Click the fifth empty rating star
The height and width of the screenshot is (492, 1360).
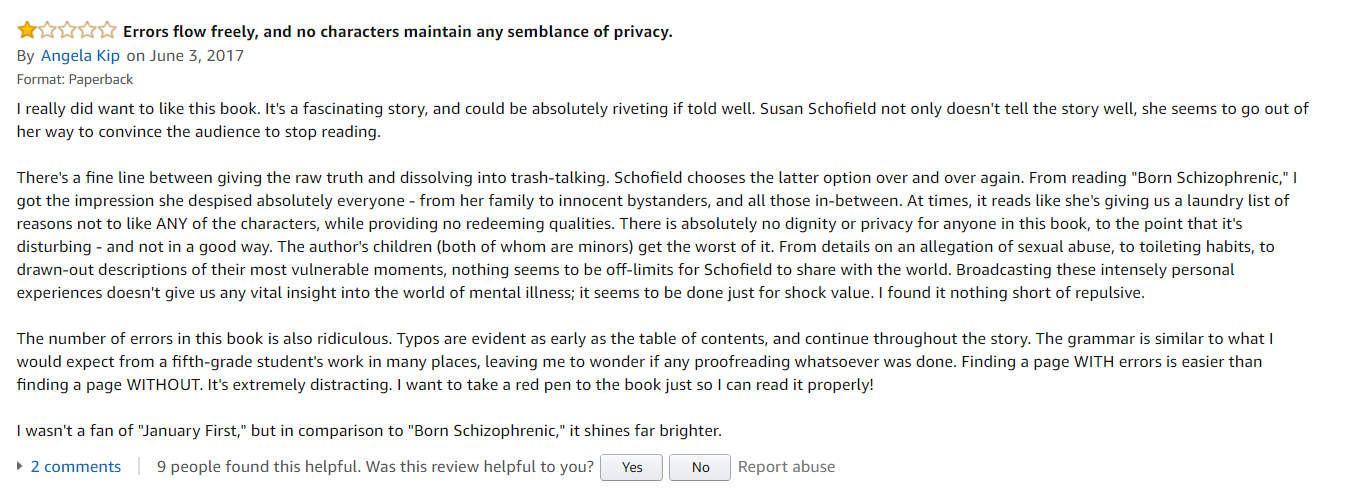pos(107,31)
